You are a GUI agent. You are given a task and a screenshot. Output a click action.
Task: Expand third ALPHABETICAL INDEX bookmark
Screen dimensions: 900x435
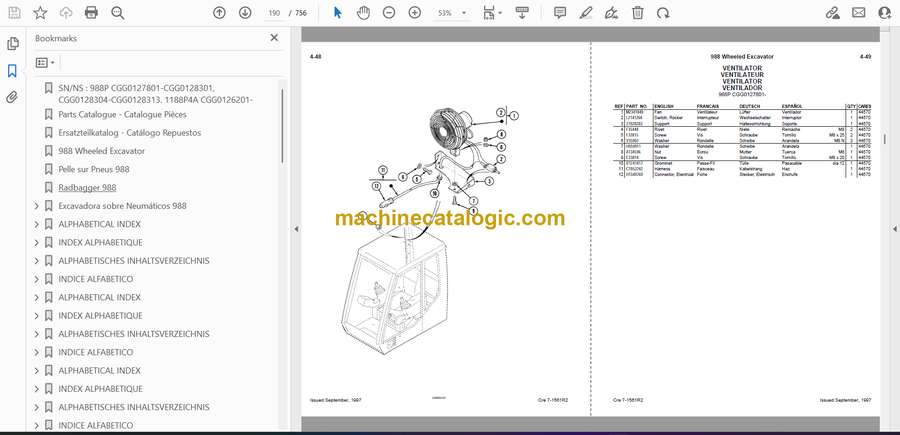click(37, 371)
